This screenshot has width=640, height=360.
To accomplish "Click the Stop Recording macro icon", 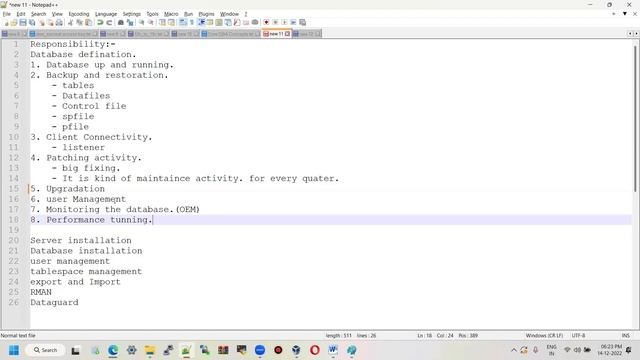I will (275, 22).
